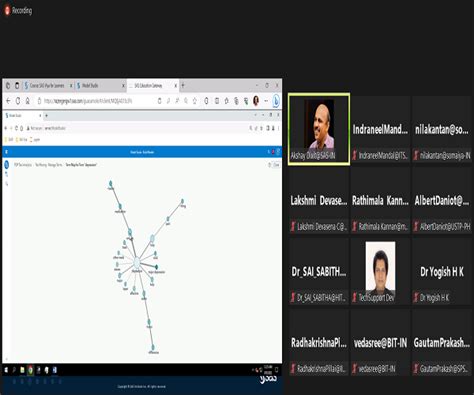Switch to the SAS Education Gateway tab
Viewport: 474px width, 395px height.
click(152, 86)
